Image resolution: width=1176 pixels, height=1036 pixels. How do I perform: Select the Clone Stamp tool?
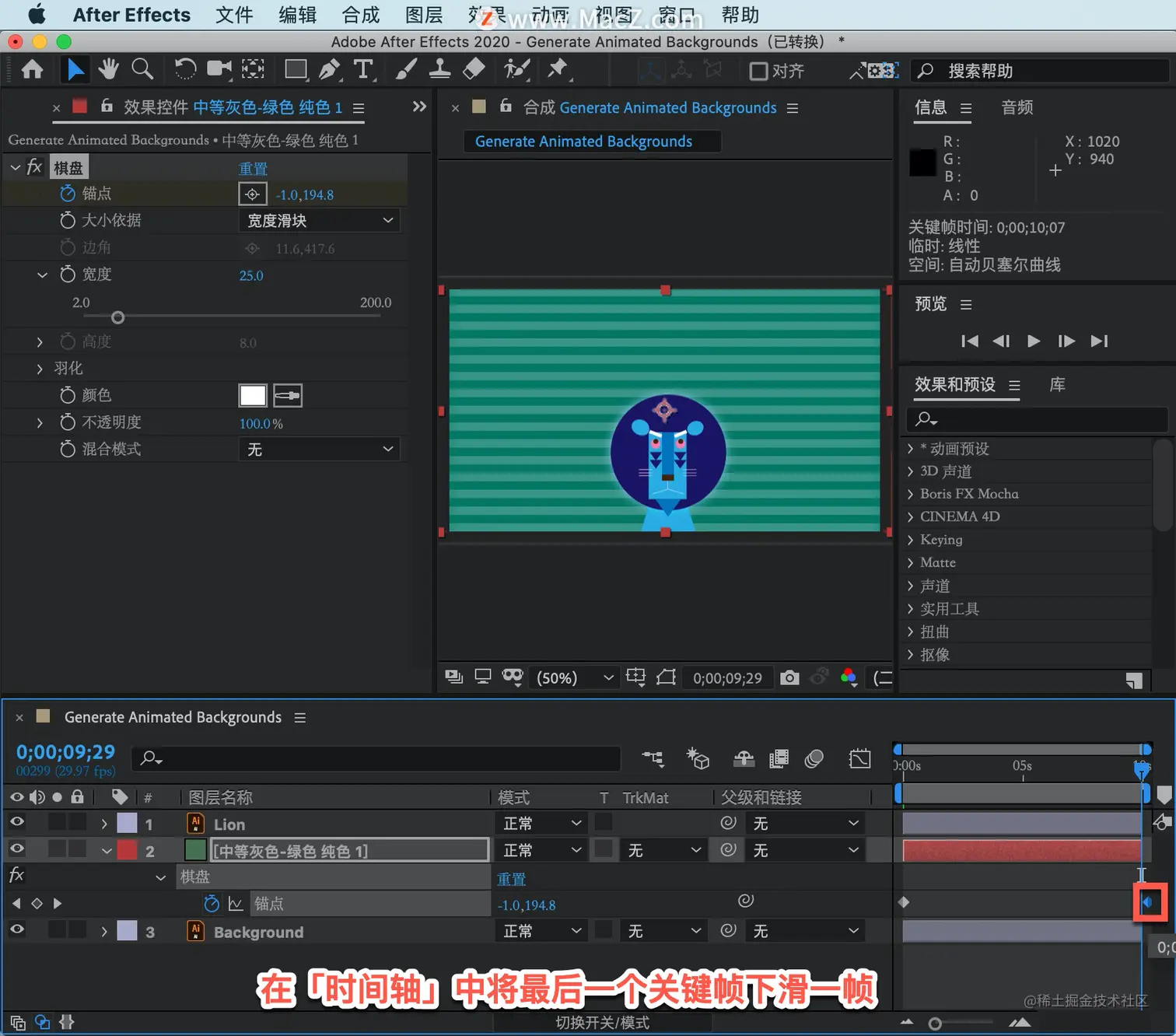[x=439, y=70]
